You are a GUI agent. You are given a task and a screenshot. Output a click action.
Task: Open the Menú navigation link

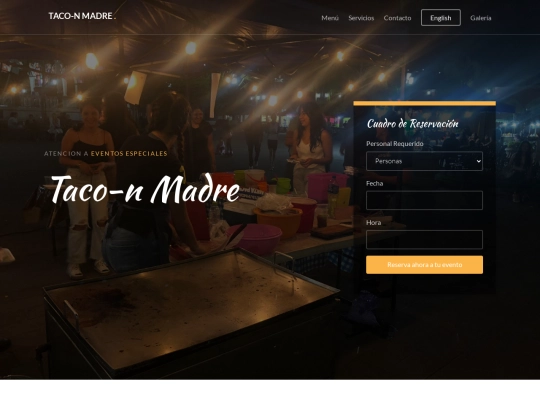pyautogui.click(x=330, y=18)
